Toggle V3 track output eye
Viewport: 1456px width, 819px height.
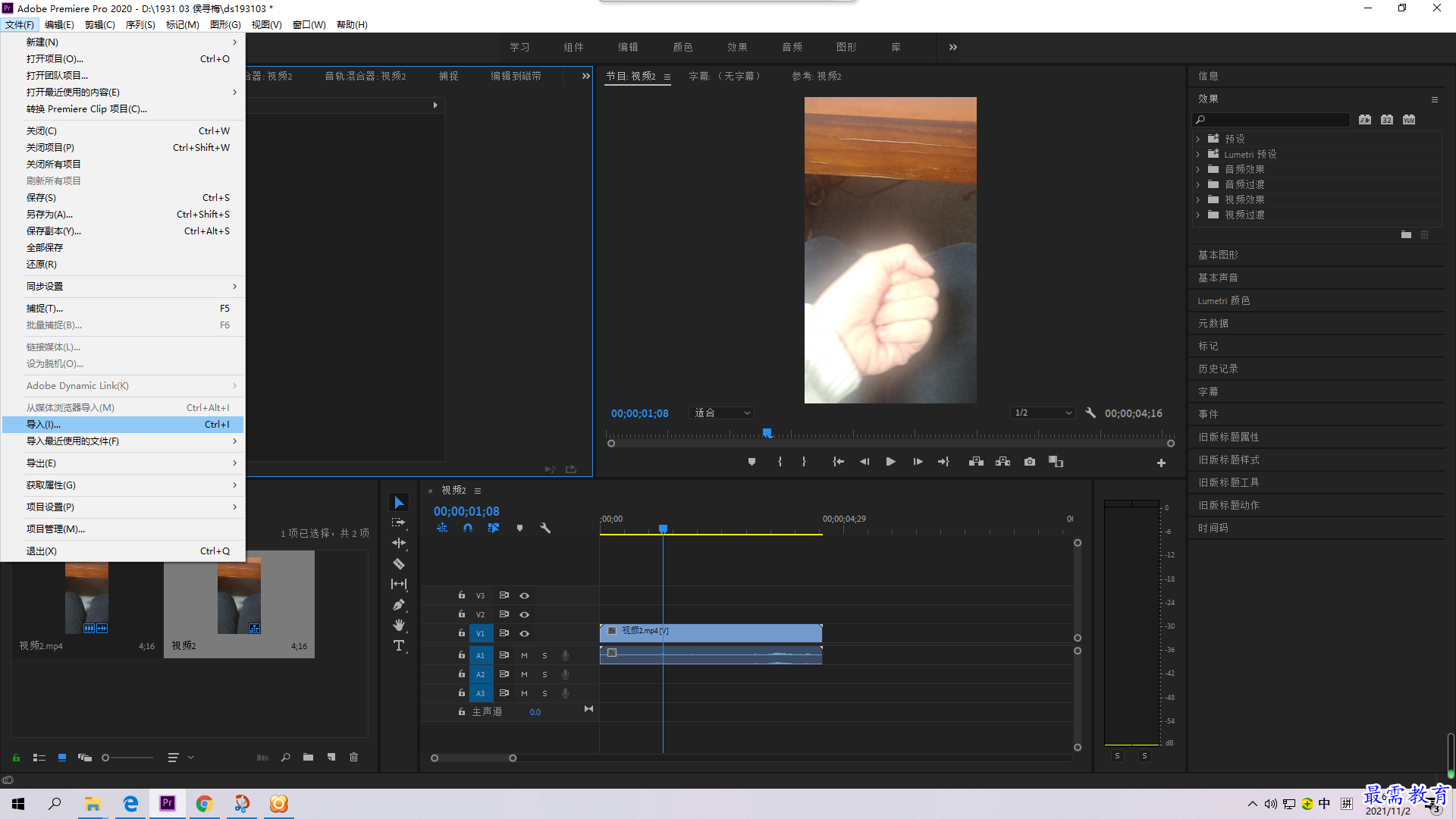524,596
